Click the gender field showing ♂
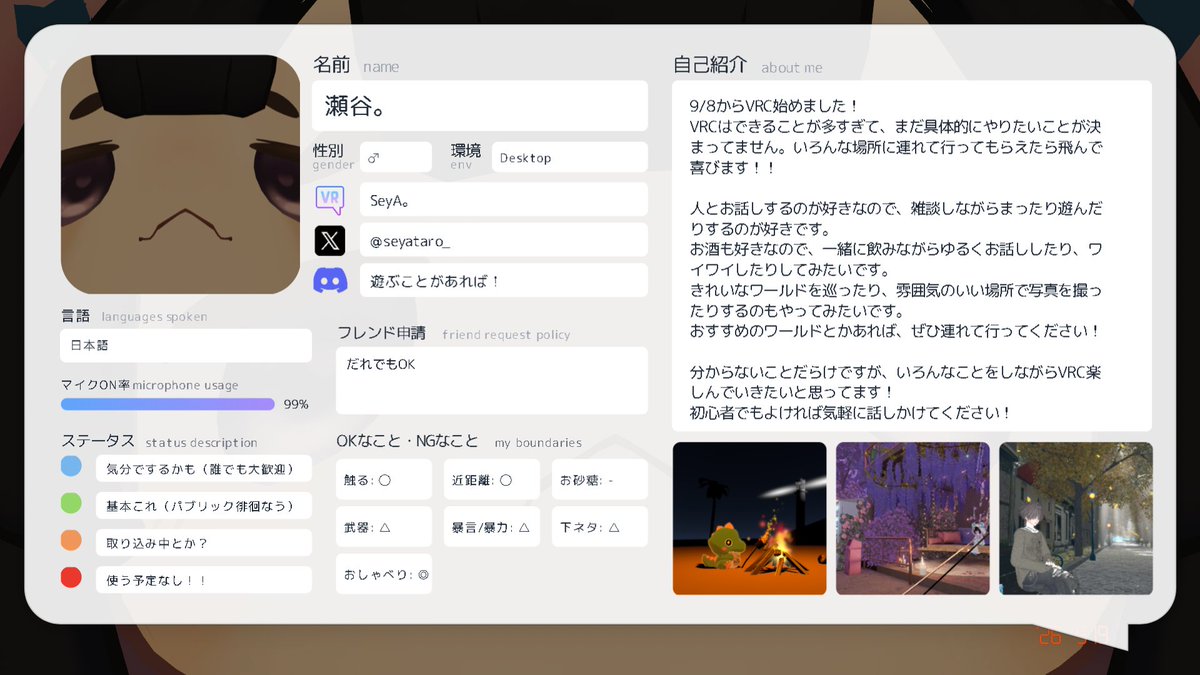The height and width of the screenshot is (675, 1200). pyautogui.click(x=396, y=157)
